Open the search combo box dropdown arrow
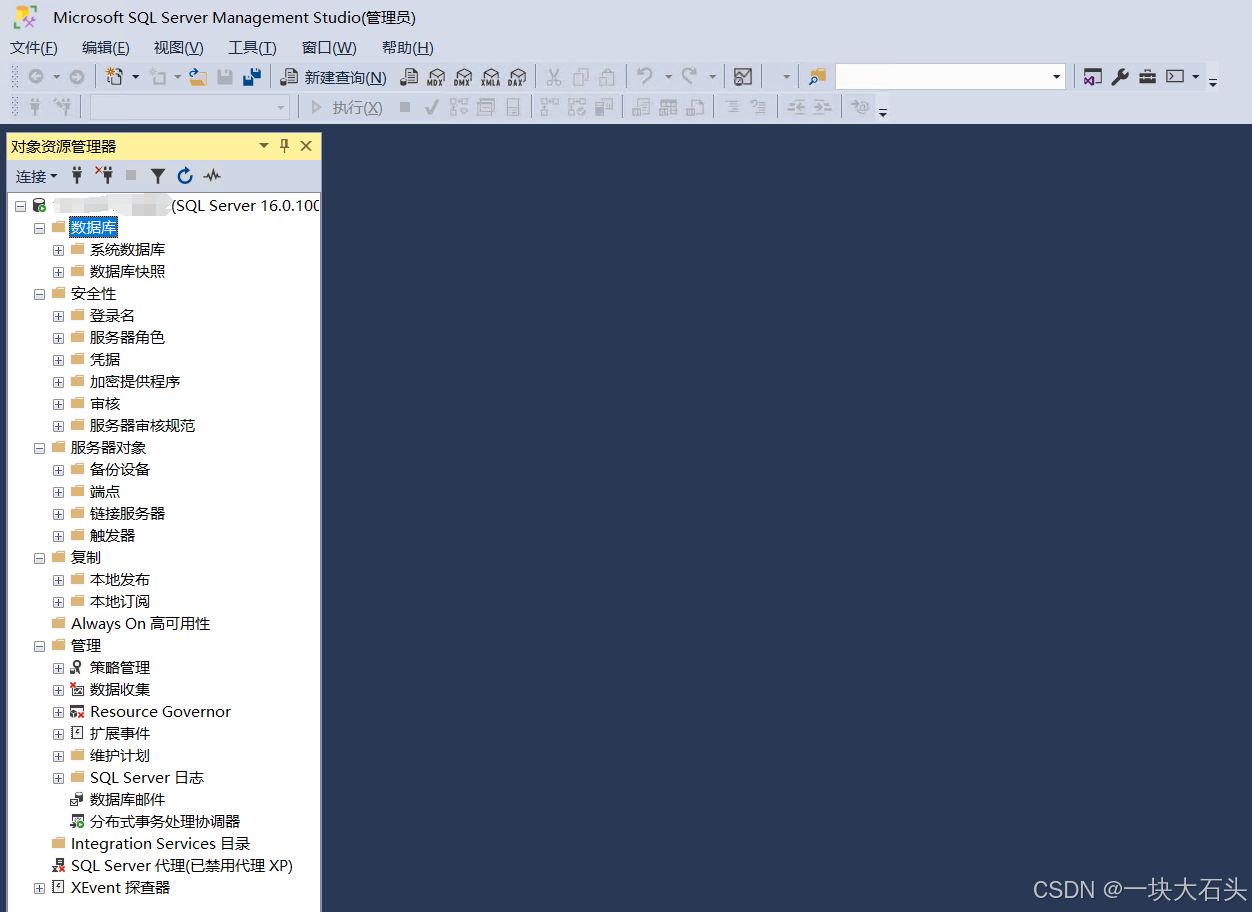Screen dimensions: 1252x912 (1056, 77)
